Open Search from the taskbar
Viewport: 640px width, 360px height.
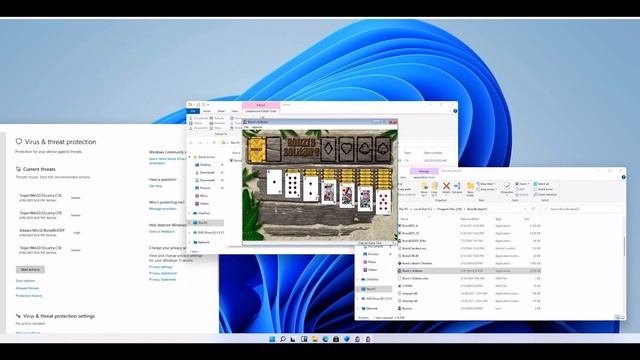282,339
